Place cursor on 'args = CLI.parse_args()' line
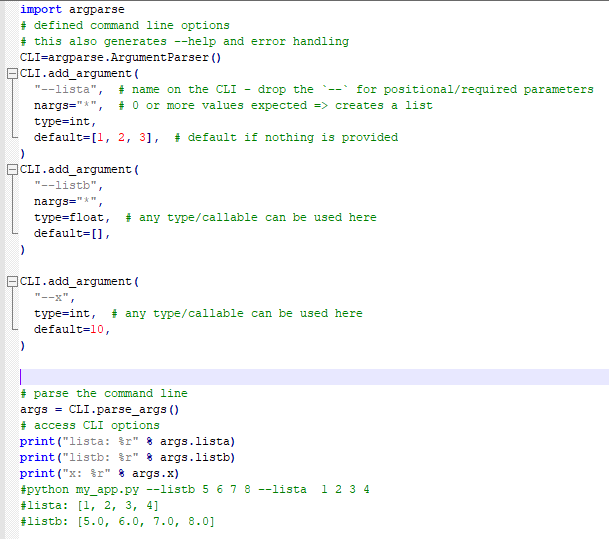 (99, 409)
